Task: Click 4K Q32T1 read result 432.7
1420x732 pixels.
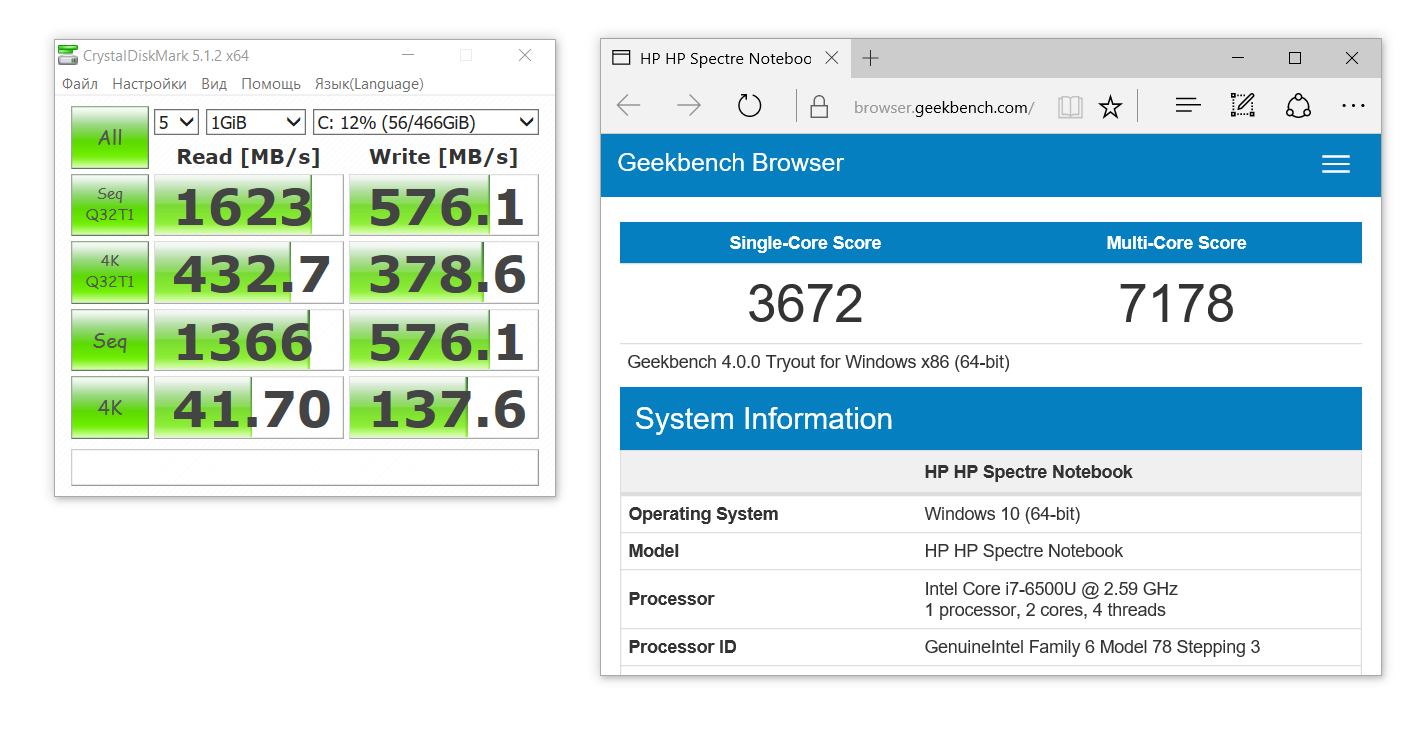Action: point(249,272)
